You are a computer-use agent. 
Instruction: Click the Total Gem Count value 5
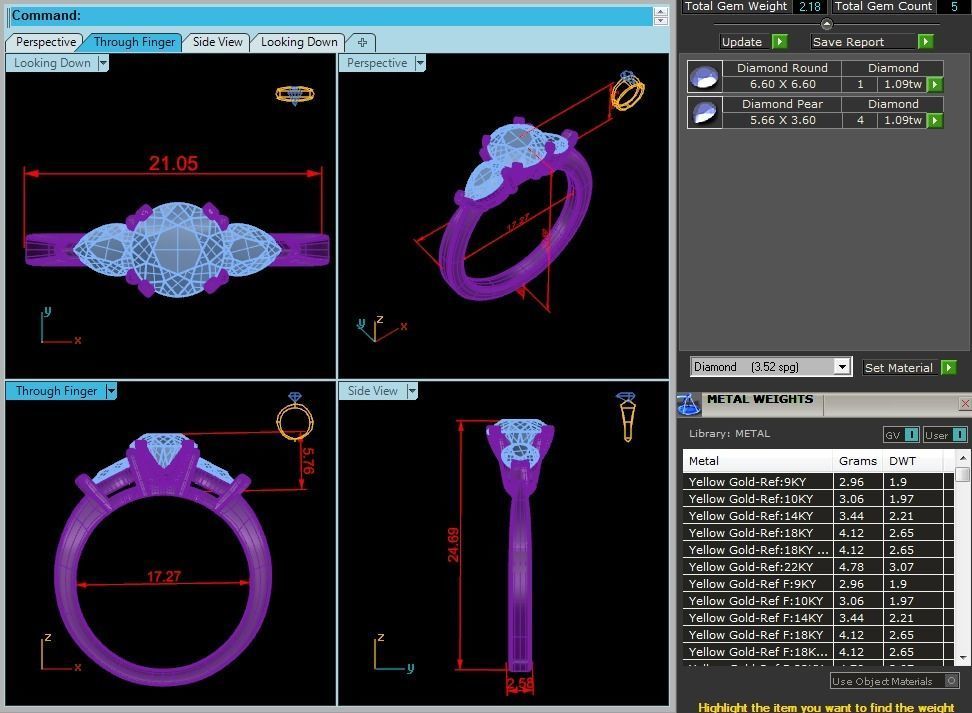(954, 6)
